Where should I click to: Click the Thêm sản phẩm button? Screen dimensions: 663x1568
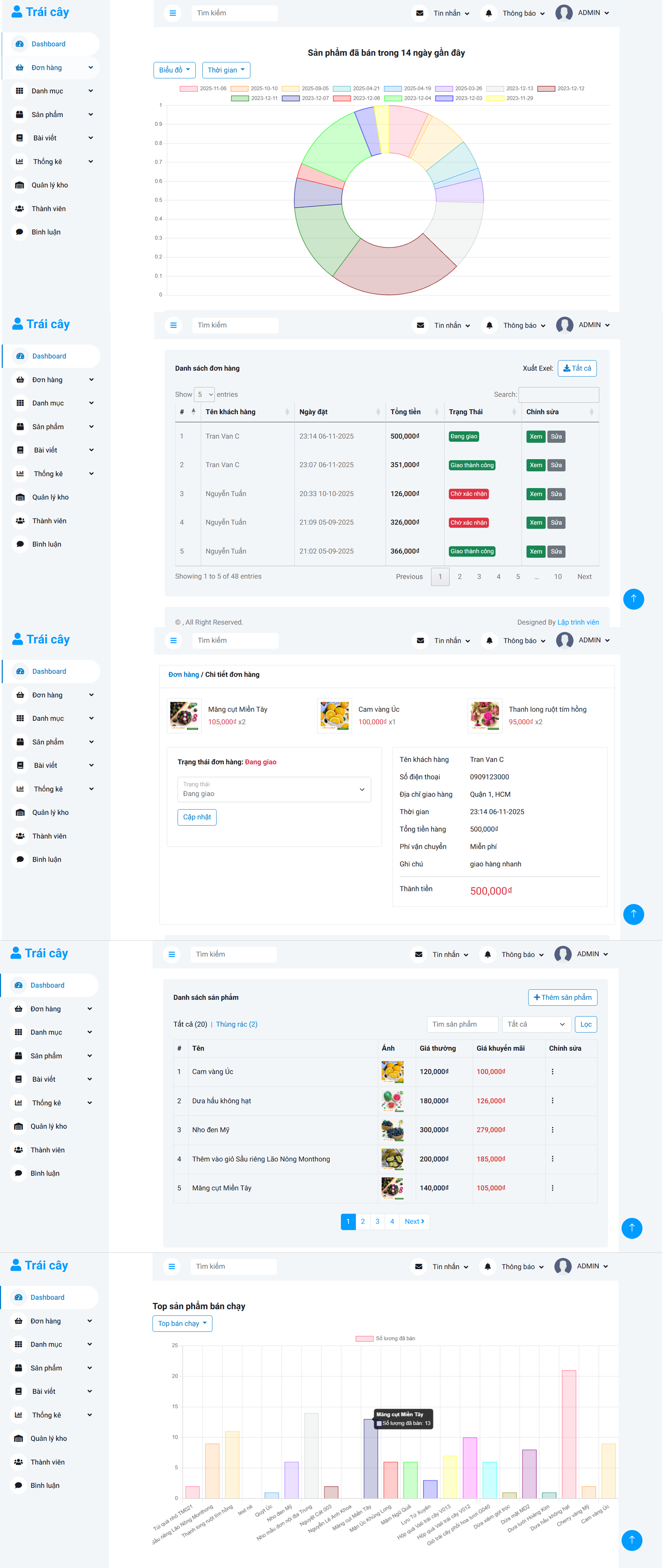coord(562,997)
